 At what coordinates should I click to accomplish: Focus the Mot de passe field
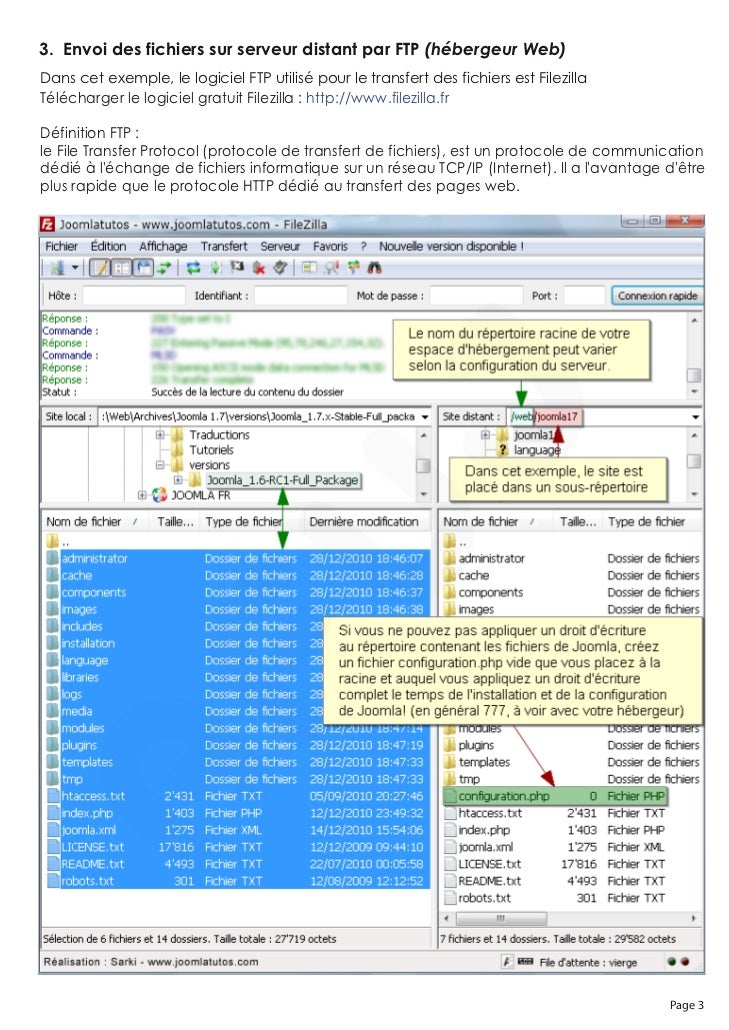(475, 296)
